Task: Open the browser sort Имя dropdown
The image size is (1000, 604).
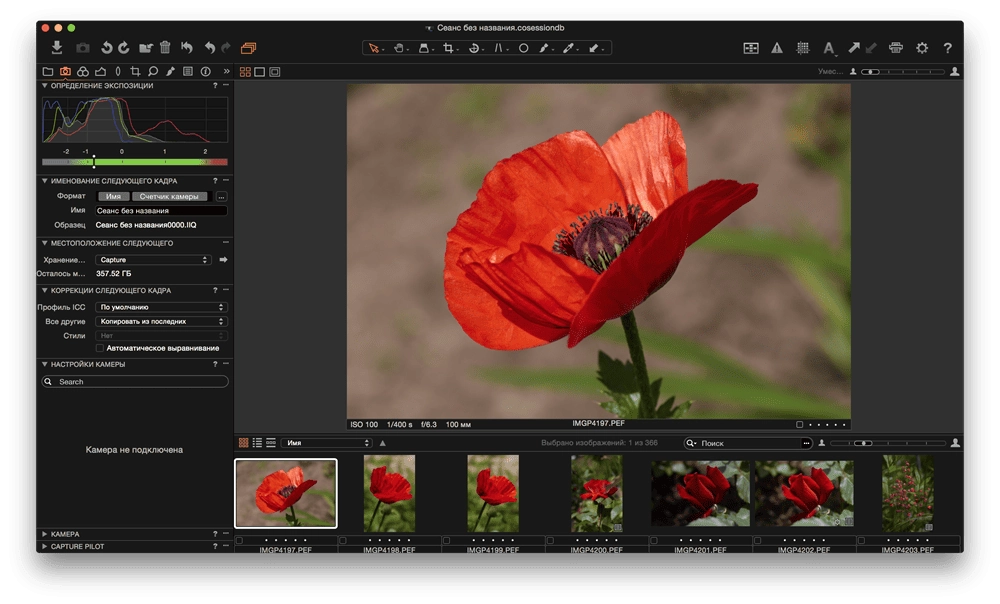Action: (327, 443)
